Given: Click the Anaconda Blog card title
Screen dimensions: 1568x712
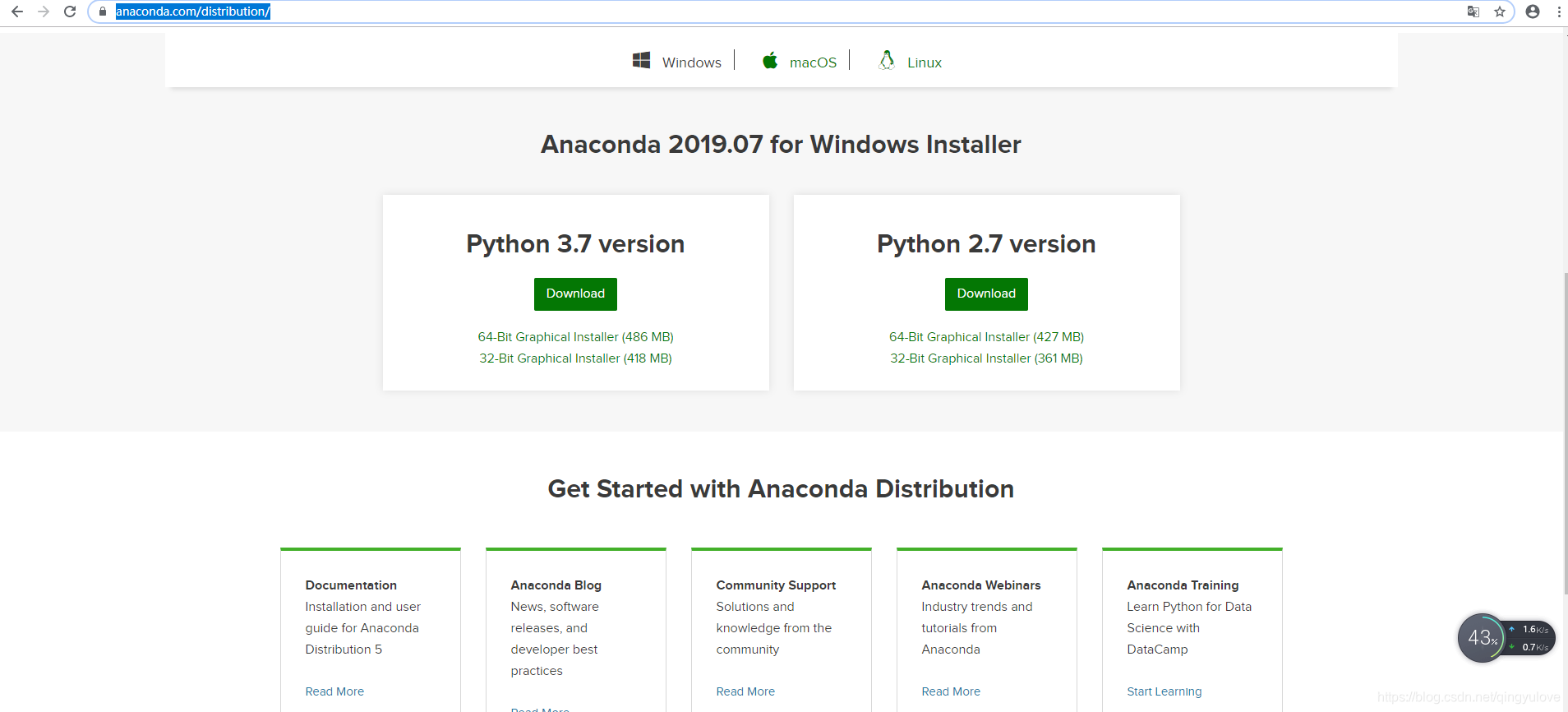Looking at the screenshot, I should (556, 585).
